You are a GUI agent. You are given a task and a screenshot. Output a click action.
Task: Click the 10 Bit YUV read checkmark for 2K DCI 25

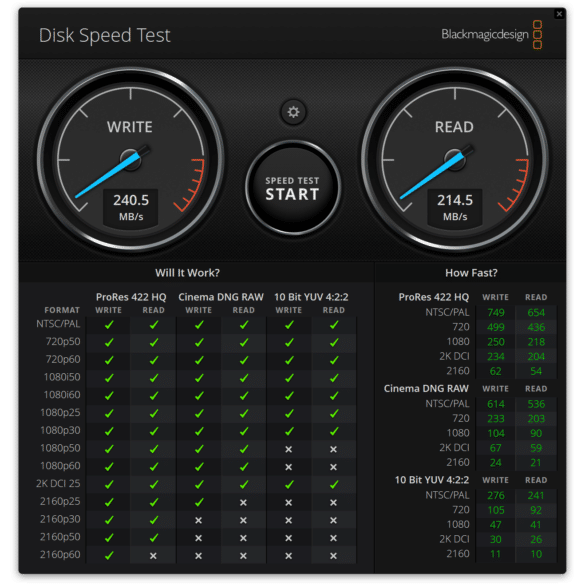[x=334, y=485]
